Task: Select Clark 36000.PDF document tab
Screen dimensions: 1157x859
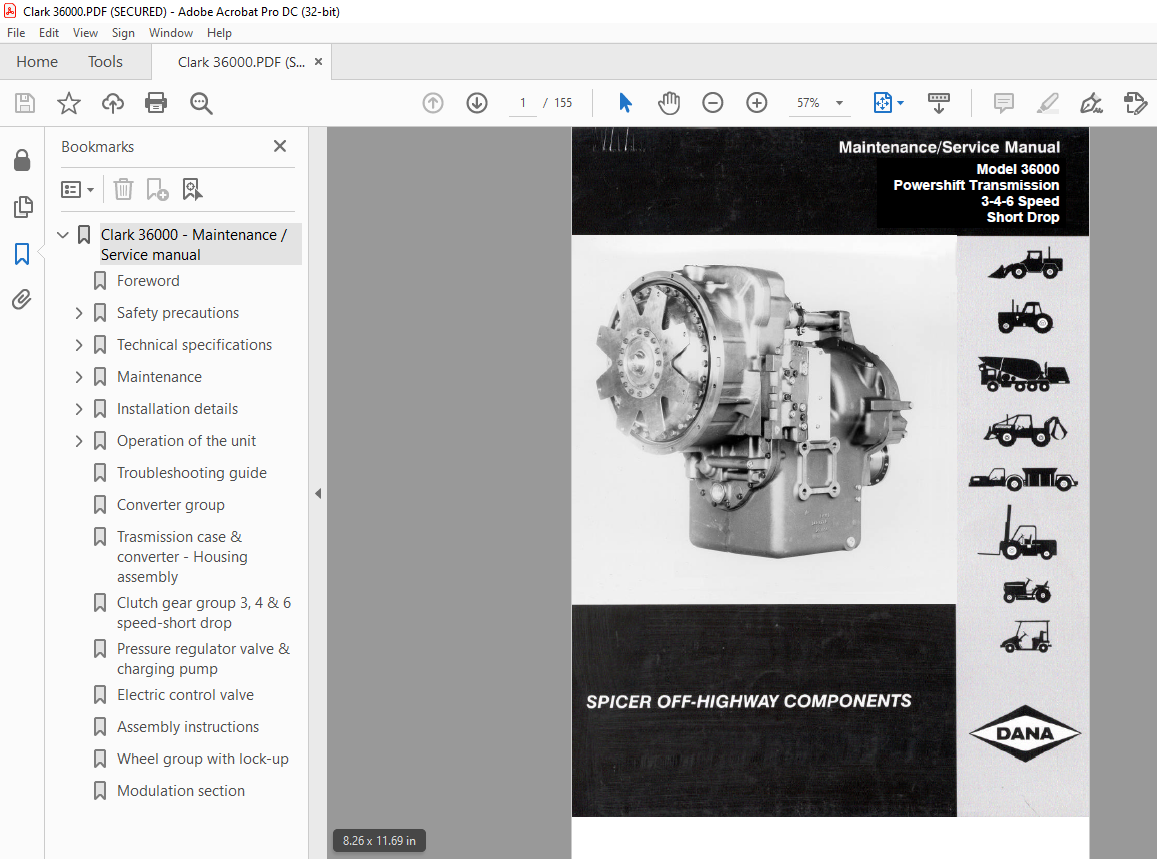Action: point(241,62)
